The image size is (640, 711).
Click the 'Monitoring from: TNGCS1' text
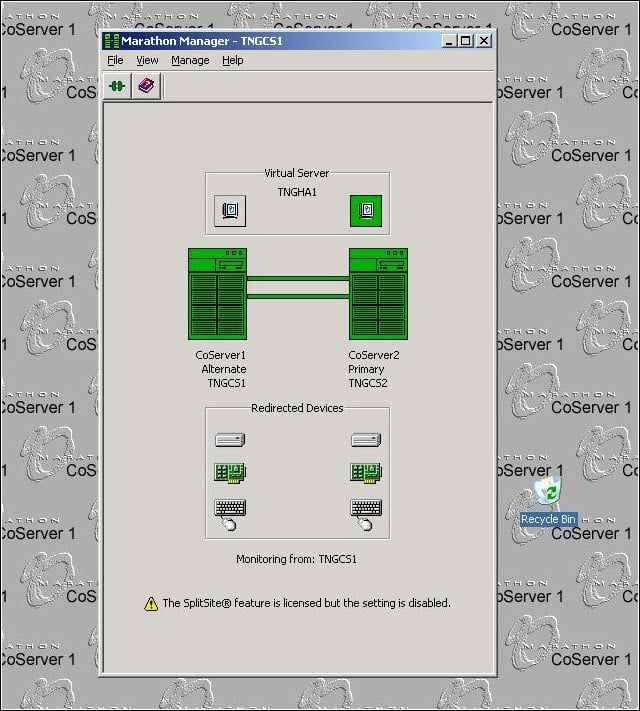point(297,559)
